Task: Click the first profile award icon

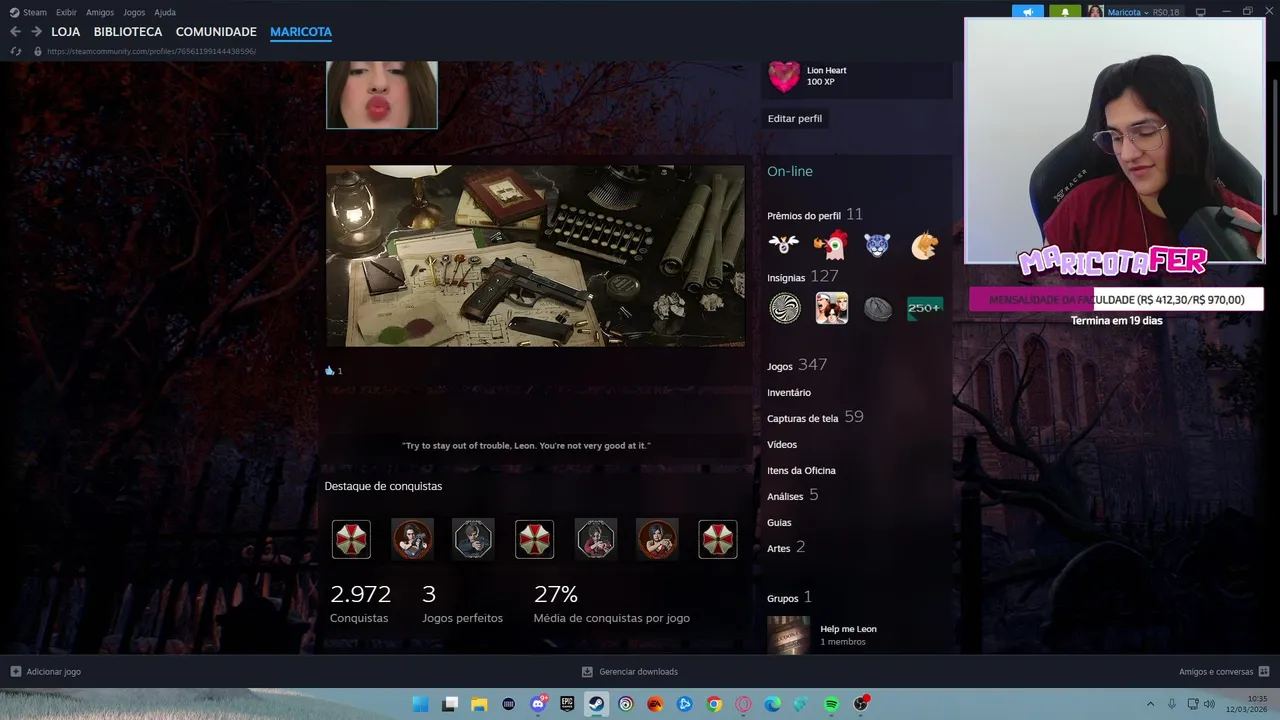Action: point(784,245)
